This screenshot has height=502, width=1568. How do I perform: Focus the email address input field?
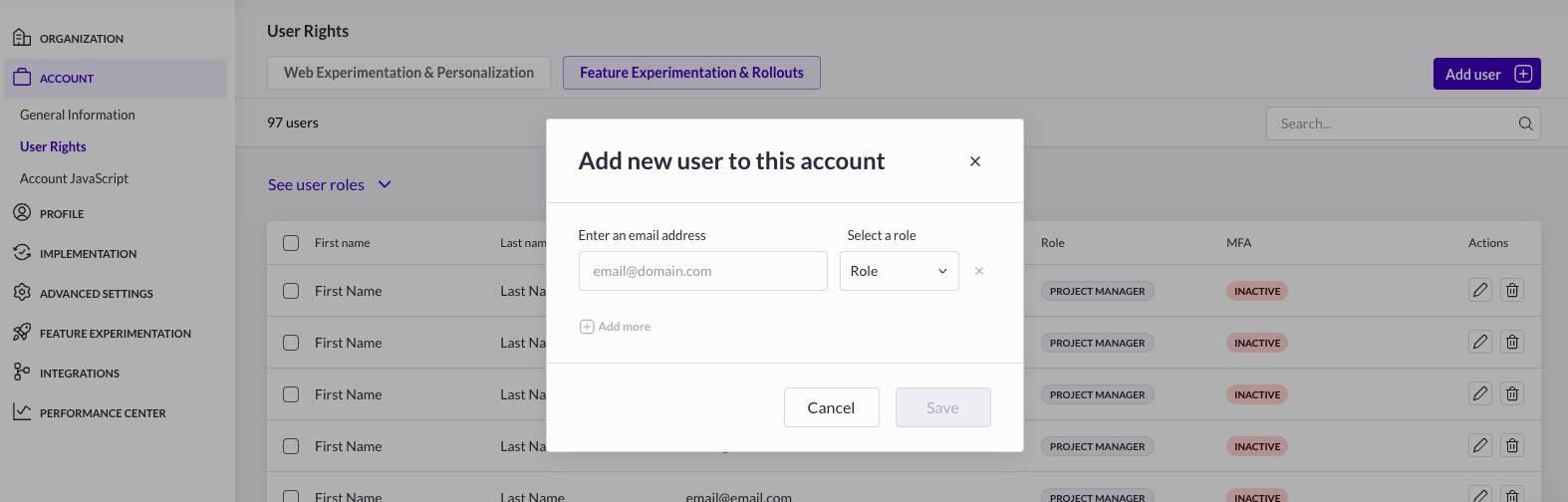[702, 271]
